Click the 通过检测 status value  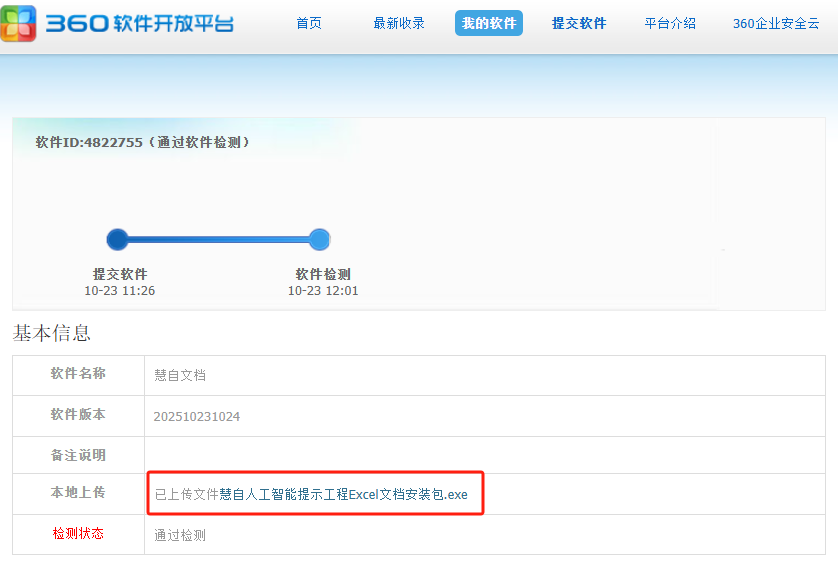180,535
